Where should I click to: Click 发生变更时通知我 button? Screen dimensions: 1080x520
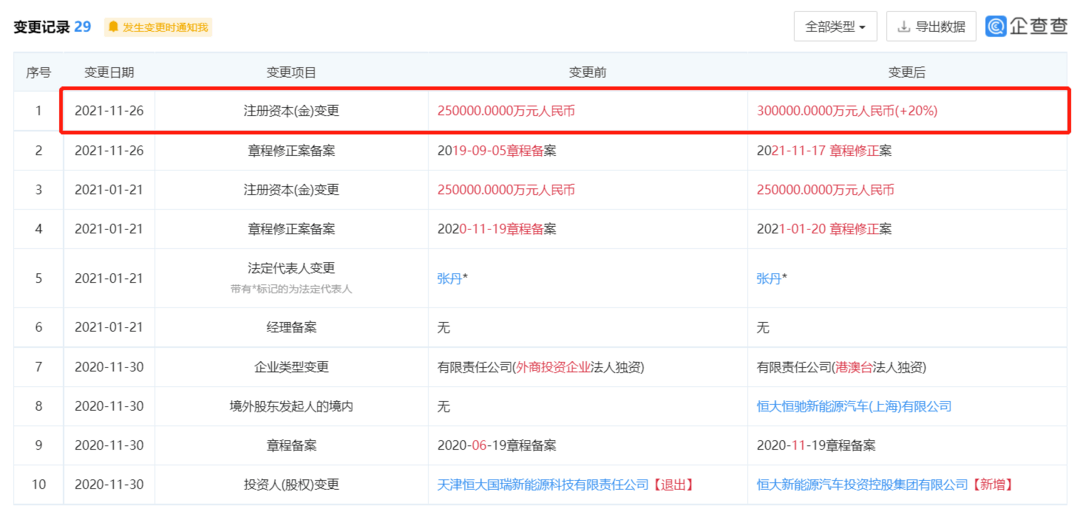(x=158, y=28)
